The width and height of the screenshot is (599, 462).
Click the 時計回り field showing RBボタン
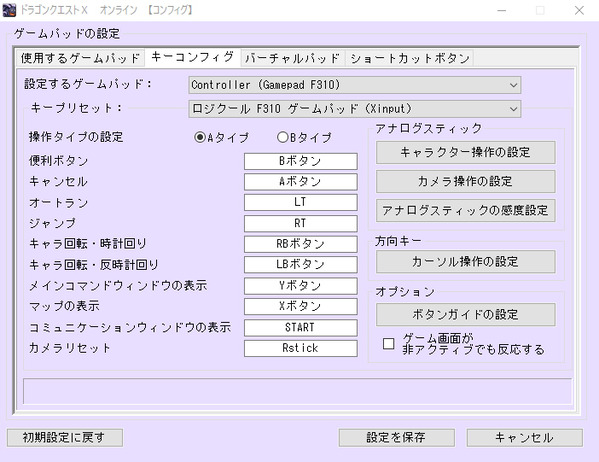[301, 244]
